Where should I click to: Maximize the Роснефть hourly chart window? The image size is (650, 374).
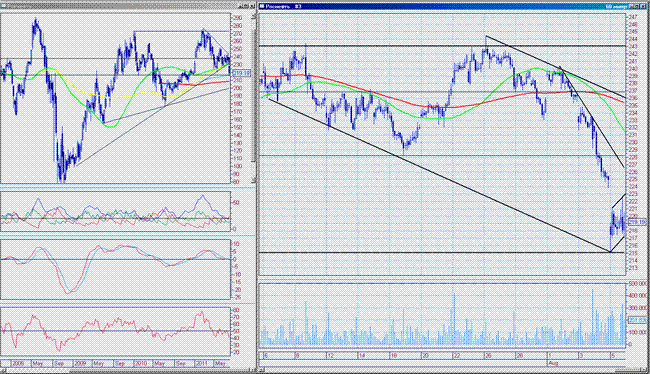coord(637,6)
